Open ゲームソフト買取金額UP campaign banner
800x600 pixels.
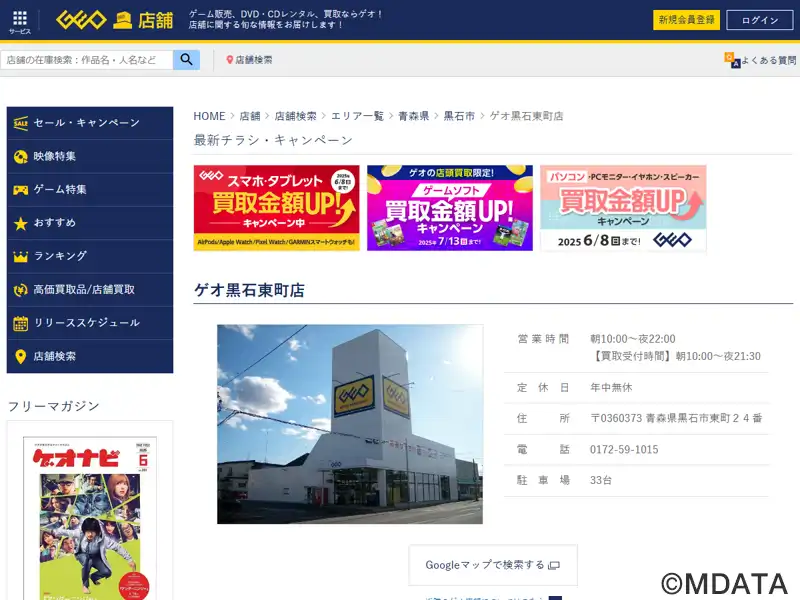pyautogui.click(x=450, y=208)
